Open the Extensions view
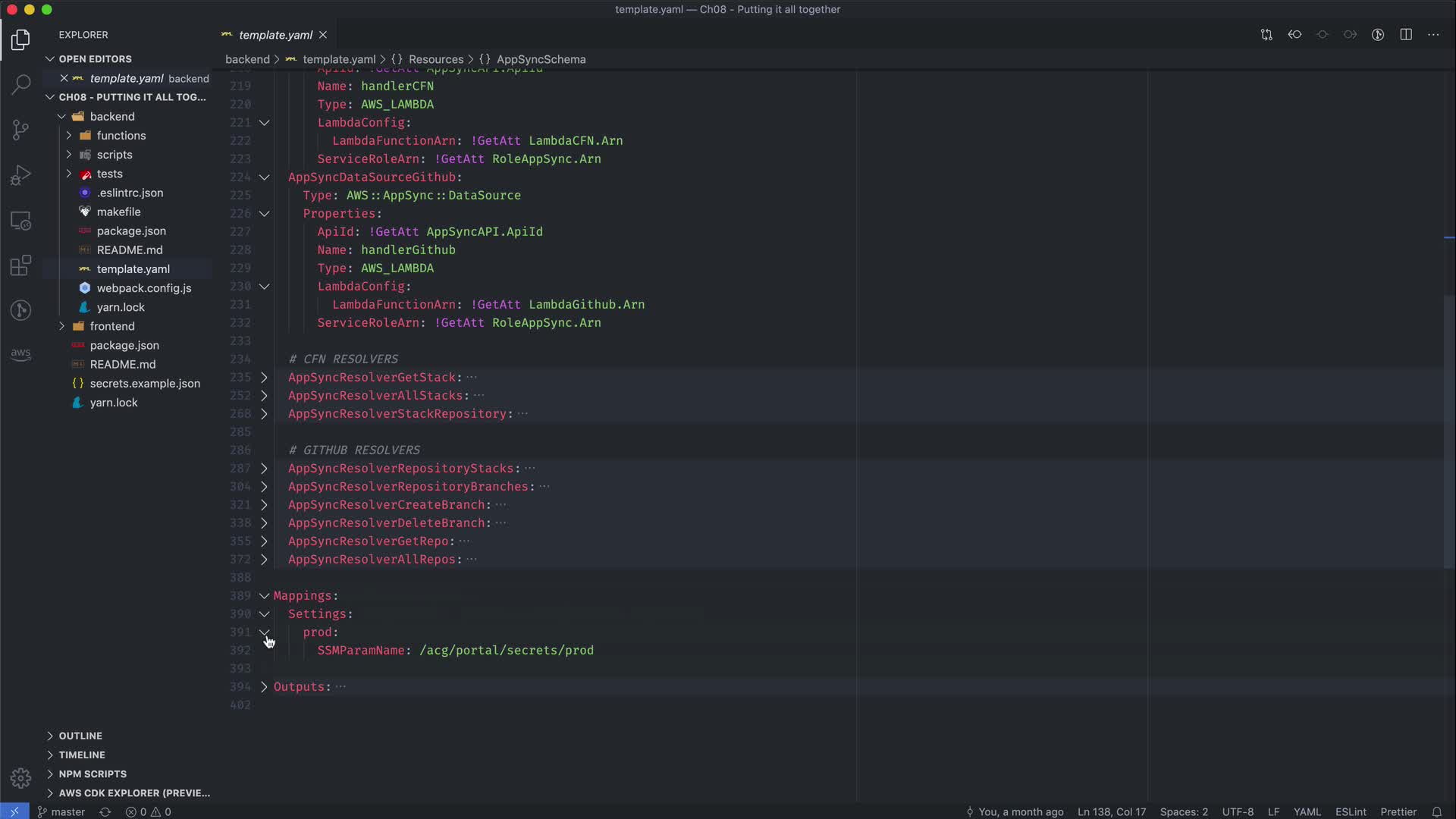Screen dimensions: 1456x819 (x=20, y=265)
